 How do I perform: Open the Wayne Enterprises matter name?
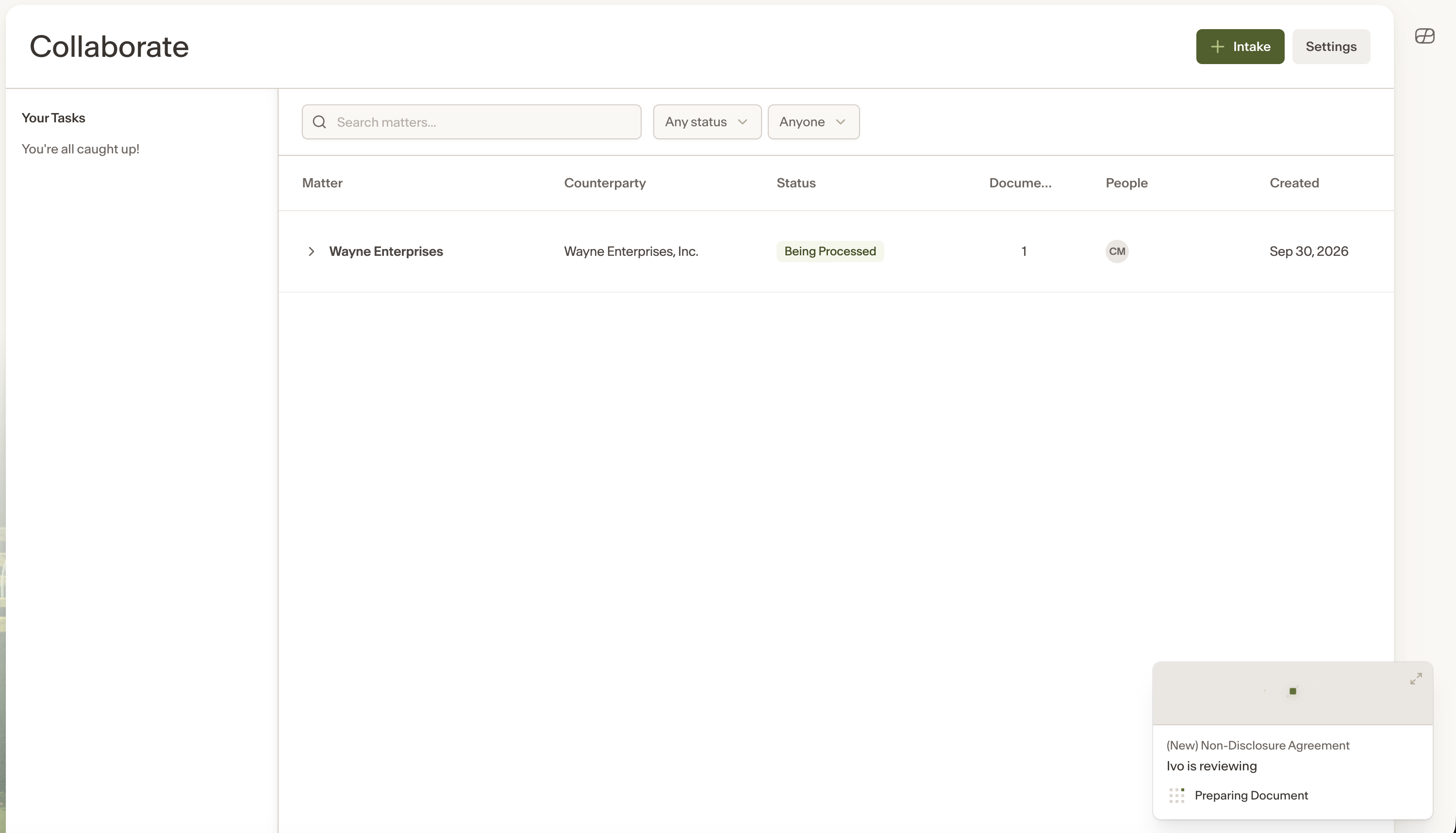[386, 251]
